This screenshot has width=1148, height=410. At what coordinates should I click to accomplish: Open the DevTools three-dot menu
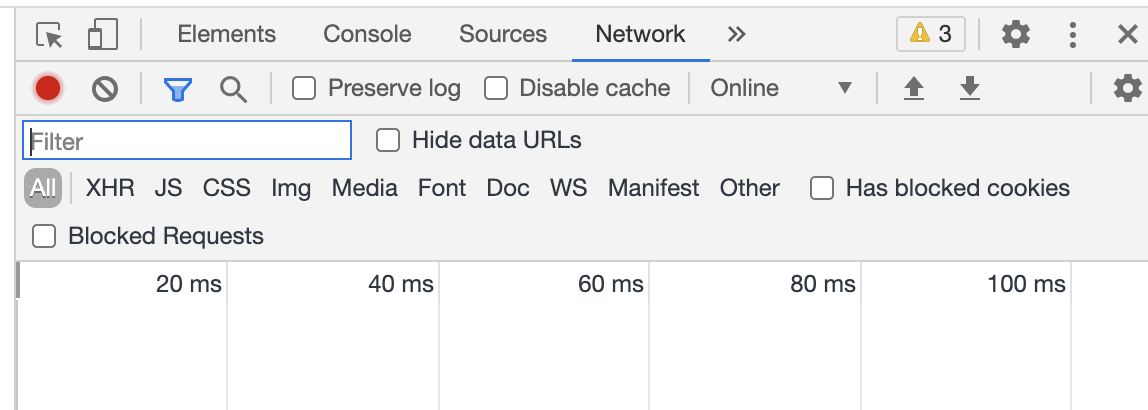1073,35
